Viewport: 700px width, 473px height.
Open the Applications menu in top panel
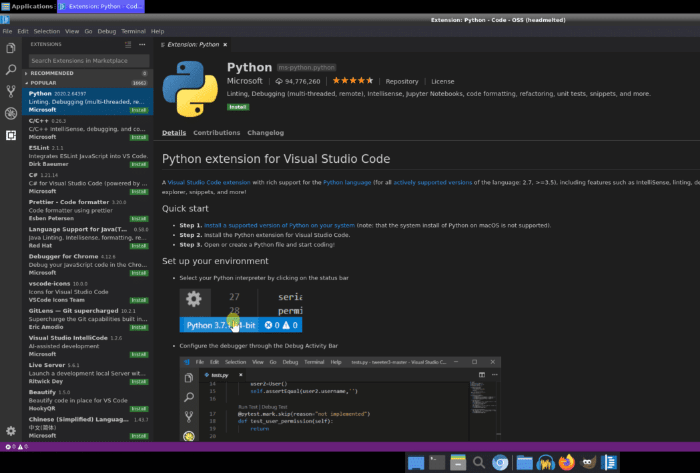27,6
